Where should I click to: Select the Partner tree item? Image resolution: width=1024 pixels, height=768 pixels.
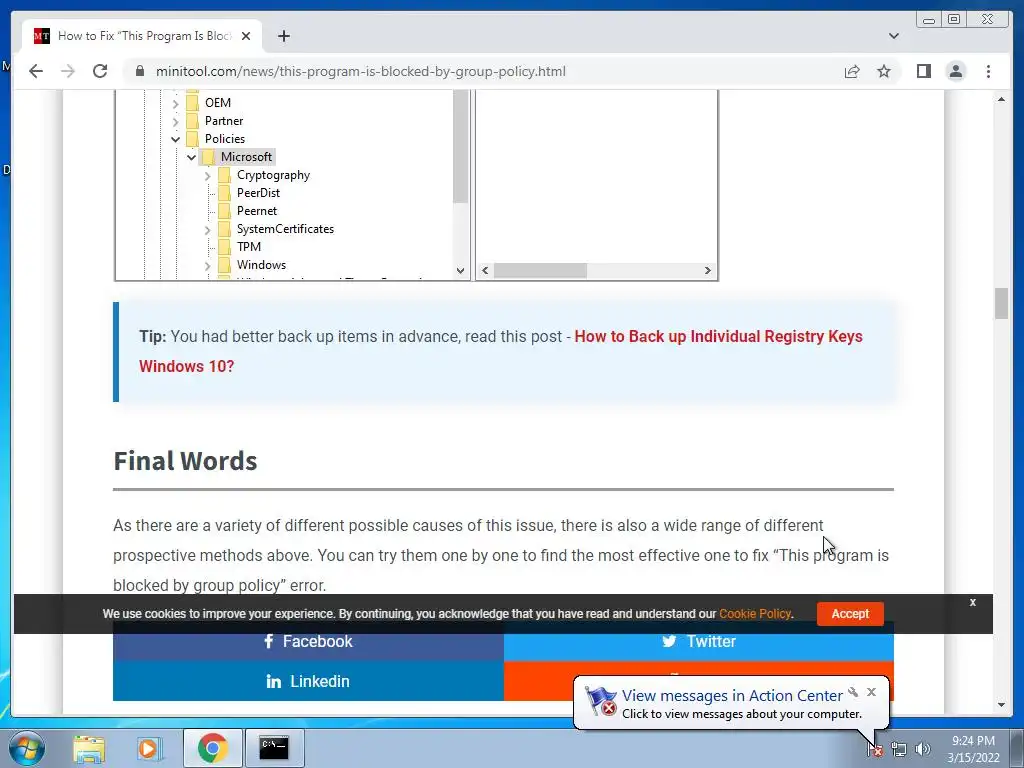(x=224, y=121)
